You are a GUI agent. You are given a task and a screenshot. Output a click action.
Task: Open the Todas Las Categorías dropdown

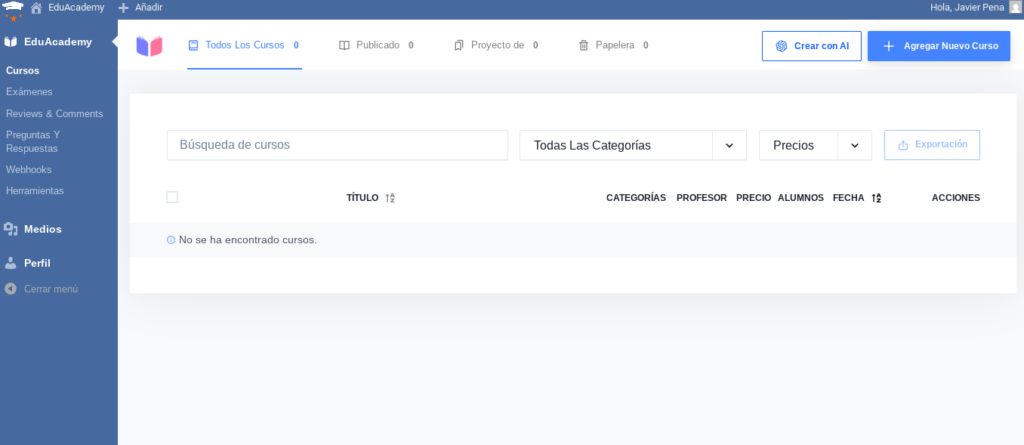pos(633,145)
